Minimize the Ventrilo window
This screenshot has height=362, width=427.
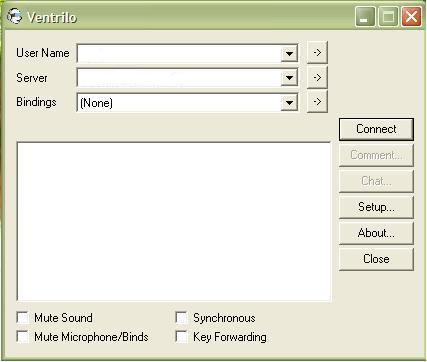tap(365, 16)
